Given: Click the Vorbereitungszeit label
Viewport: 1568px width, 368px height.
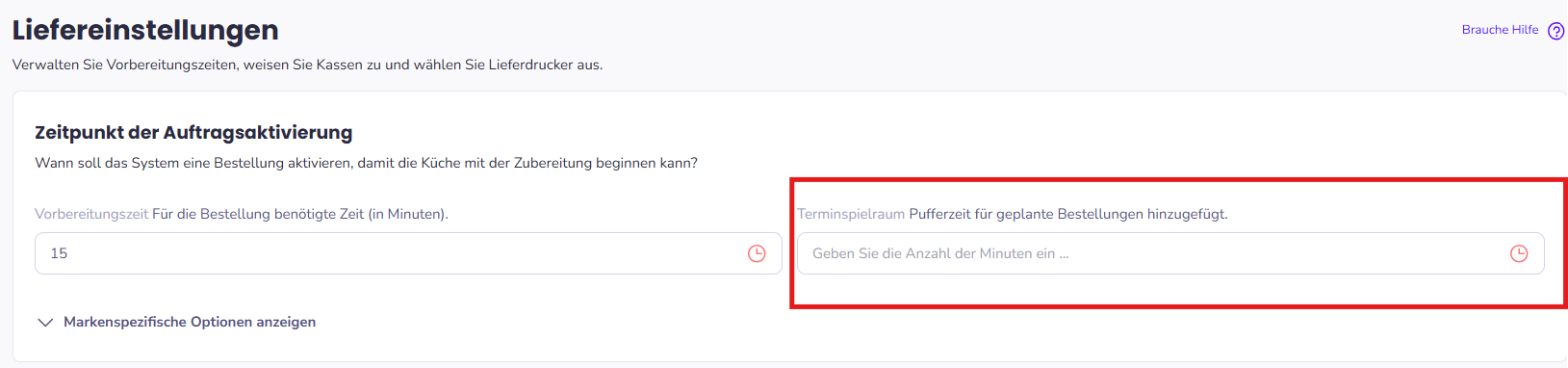Looking at the screenshot, I should tap(91, 214).
